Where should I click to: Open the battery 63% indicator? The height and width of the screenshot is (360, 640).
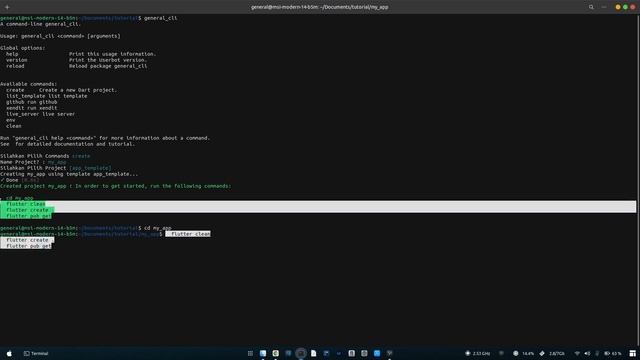pyautogui.click(x=613, y=353)
